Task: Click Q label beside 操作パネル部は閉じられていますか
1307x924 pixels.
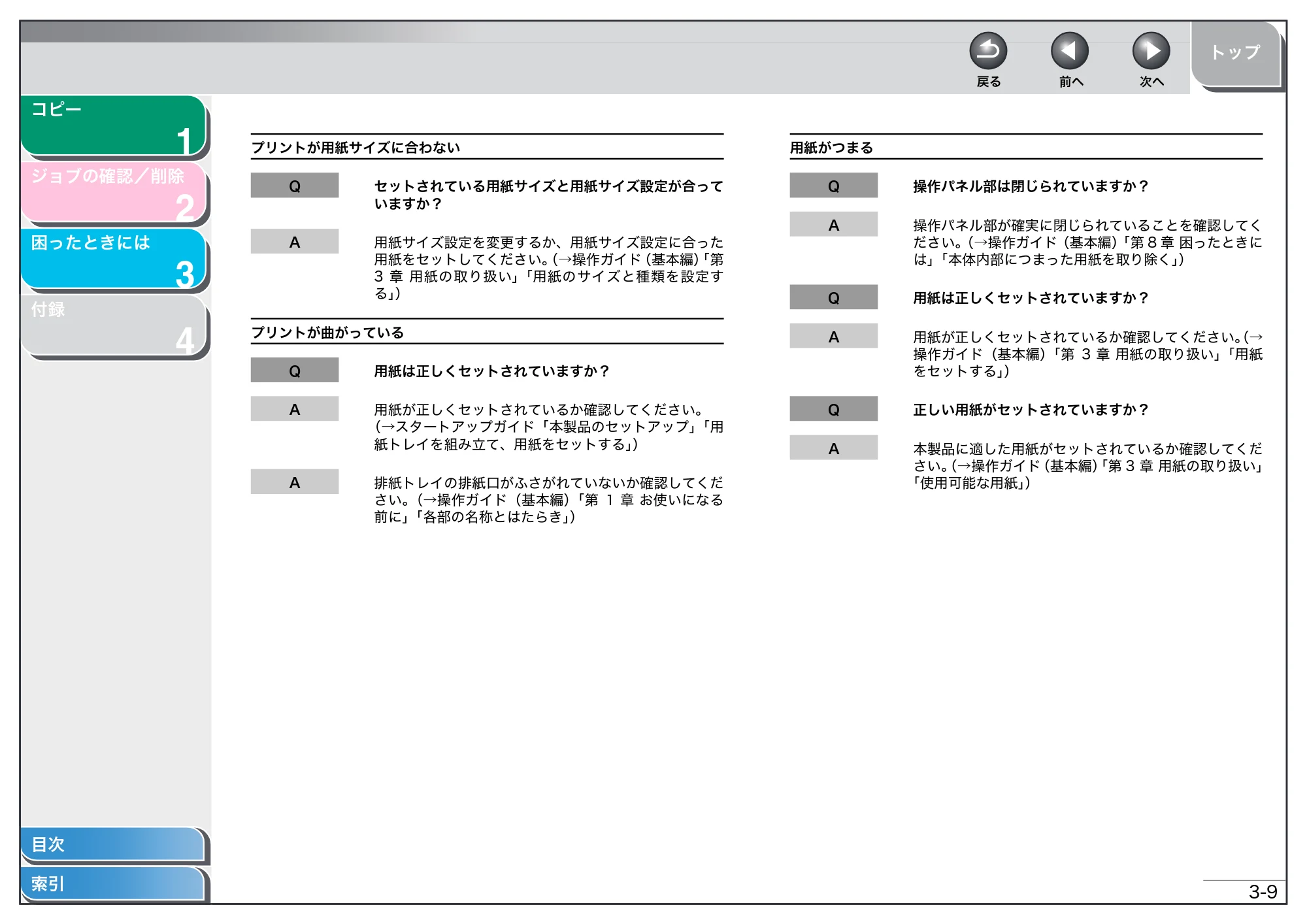Action: click(x=833, y=186)
